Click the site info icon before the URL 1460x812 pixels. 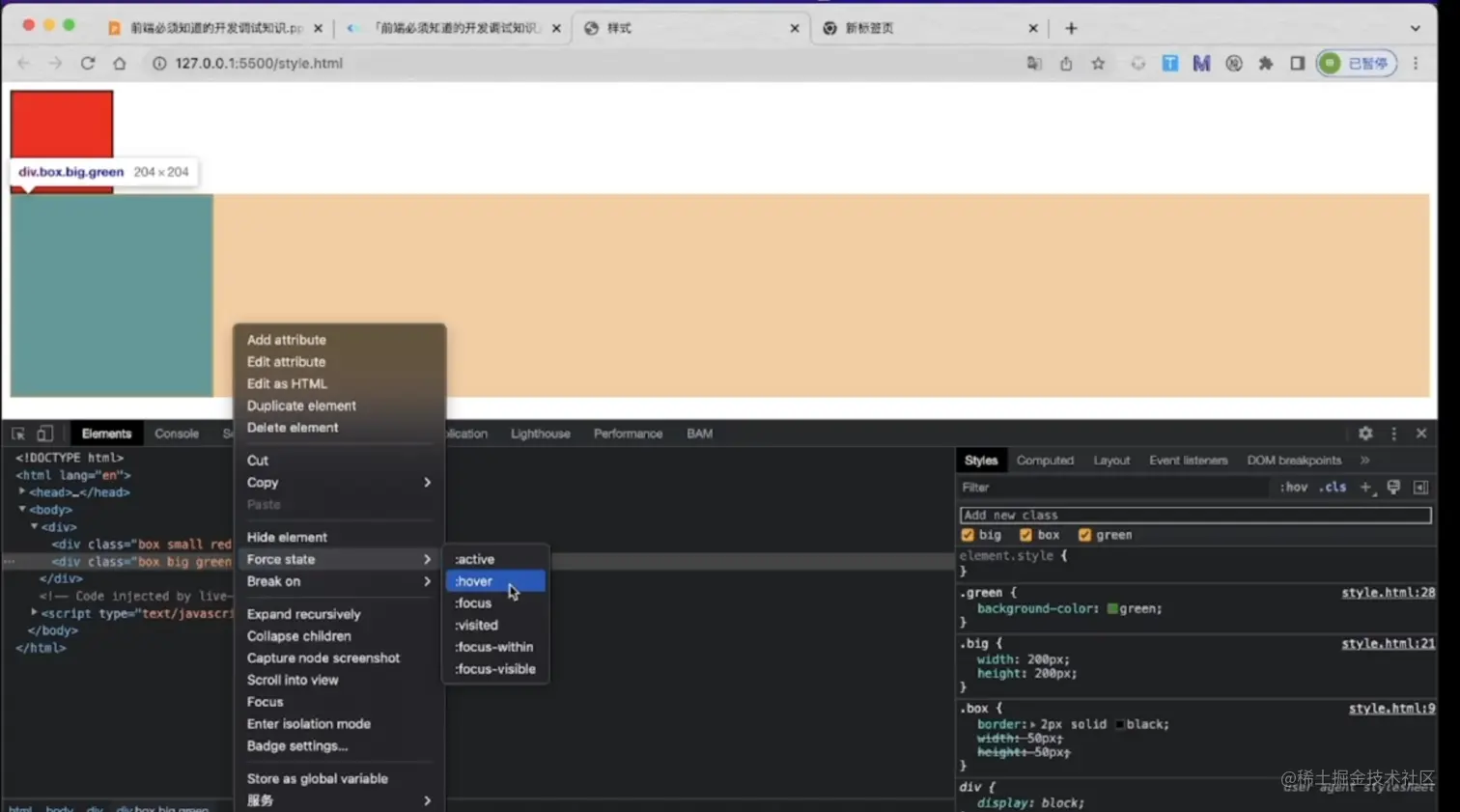pyautogui.click(x=159, y=63)
